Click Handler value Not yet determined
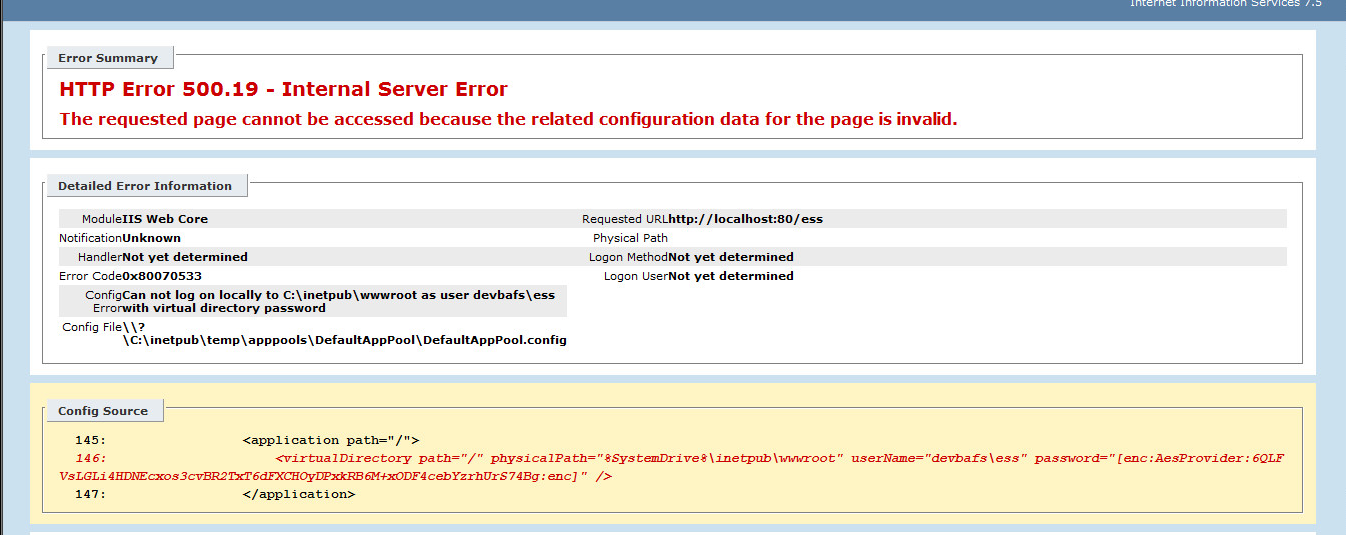Screen dimensions: 1346x535 coord(185,257)
